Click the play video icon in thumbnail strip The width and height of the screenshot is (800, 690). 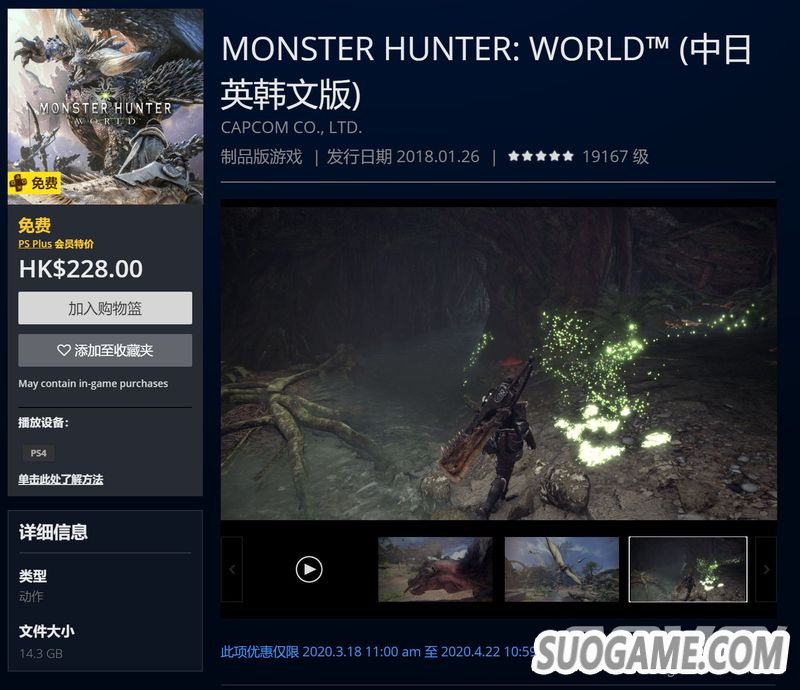[x=309, y=569]
